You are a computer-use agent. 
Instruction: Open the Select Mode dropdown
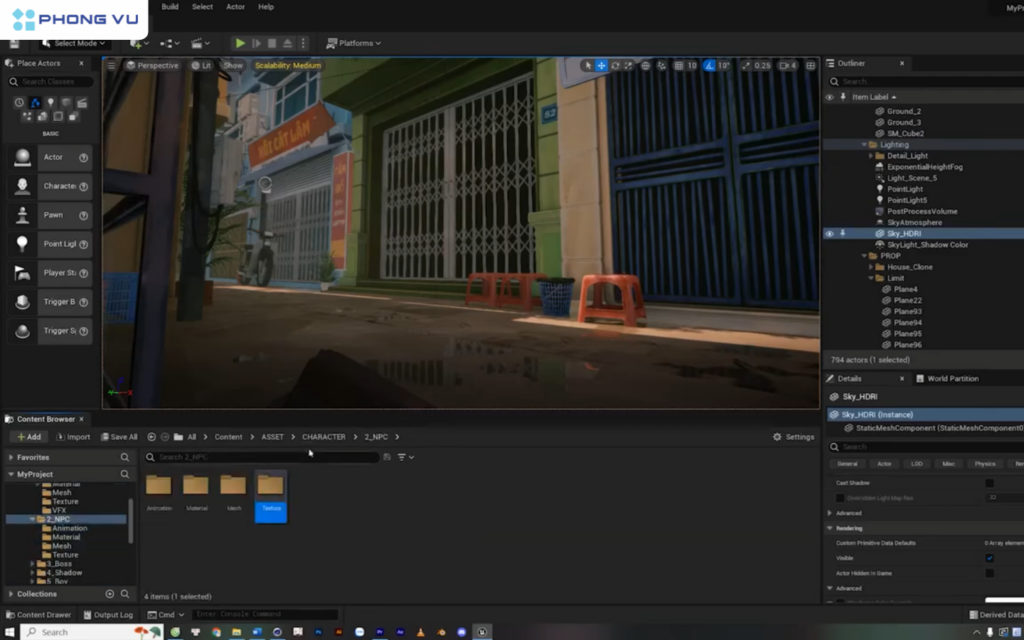tap(74, 43)
